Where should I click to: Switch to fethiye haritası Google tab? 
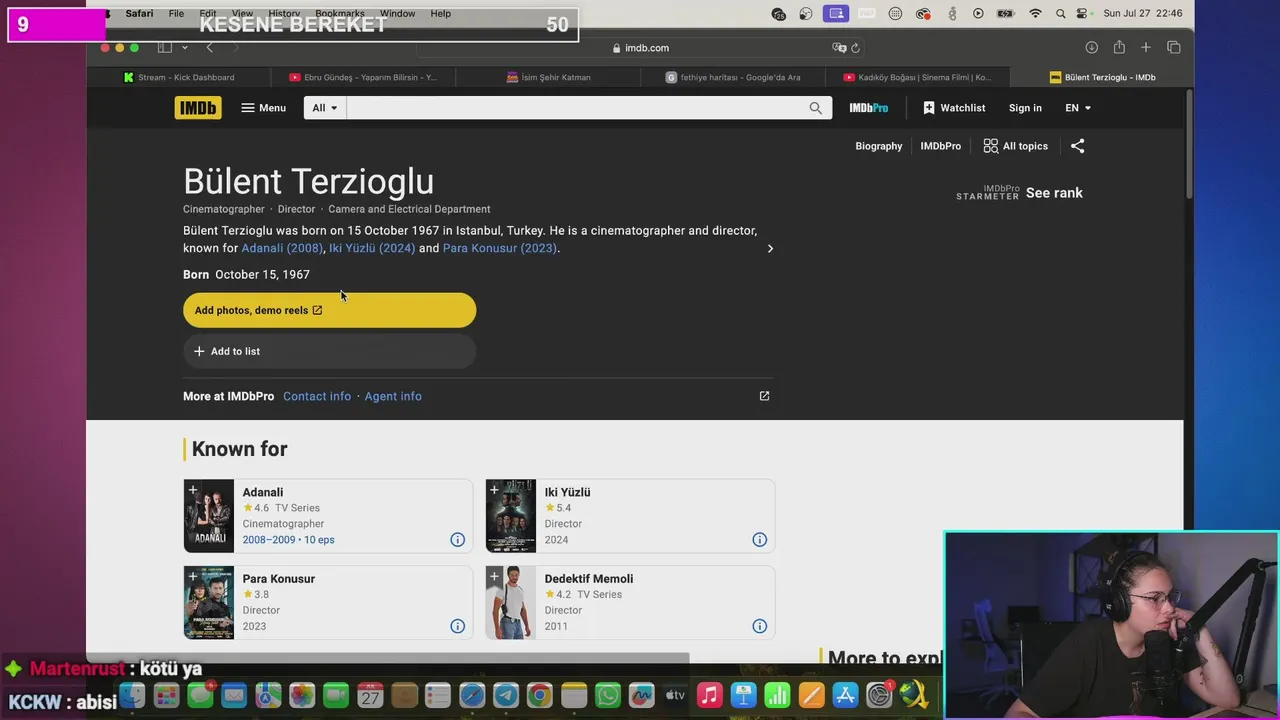732,77
